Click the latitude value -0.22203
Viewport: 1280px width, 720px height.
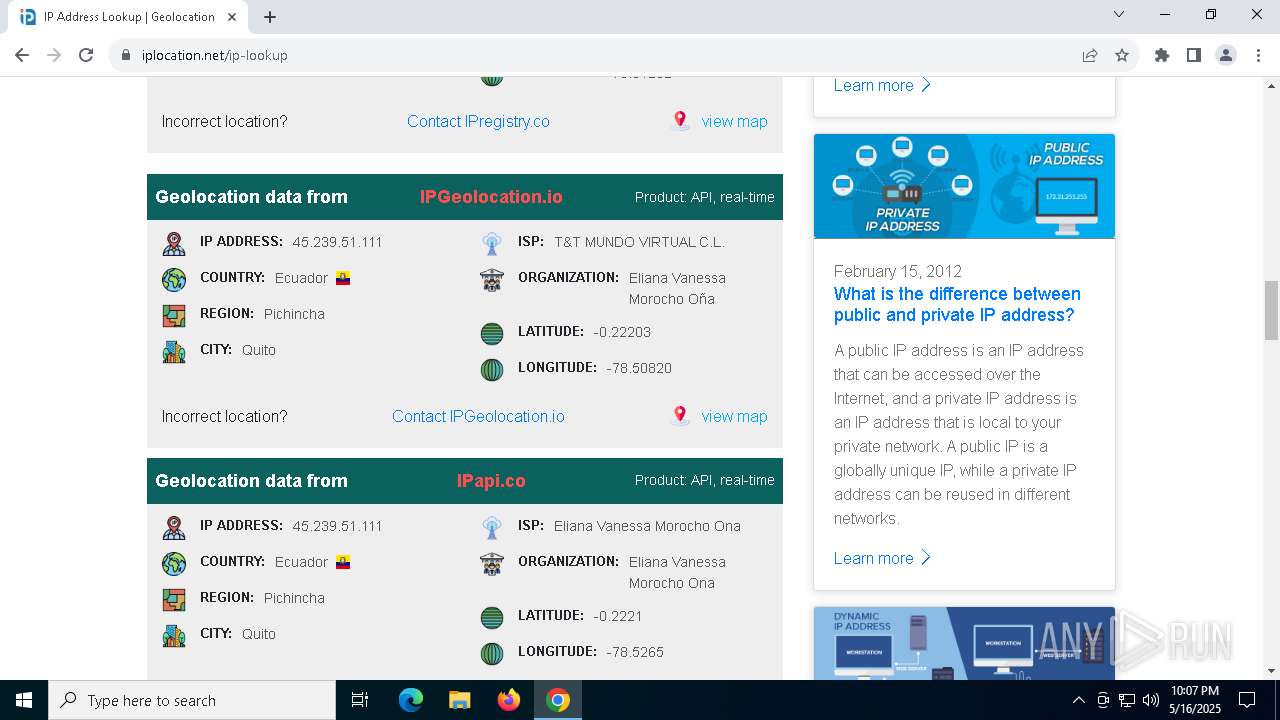click(622, 332)
